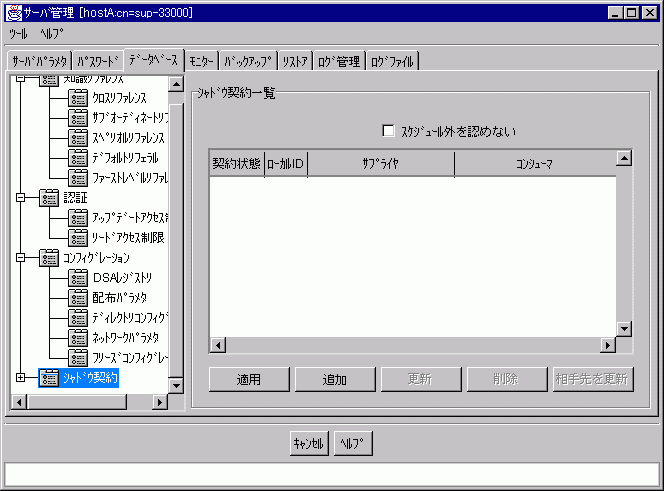Click tree panel scroll down arrow
The width and height of the screenshot is (664, 491).
pos(176,385)
